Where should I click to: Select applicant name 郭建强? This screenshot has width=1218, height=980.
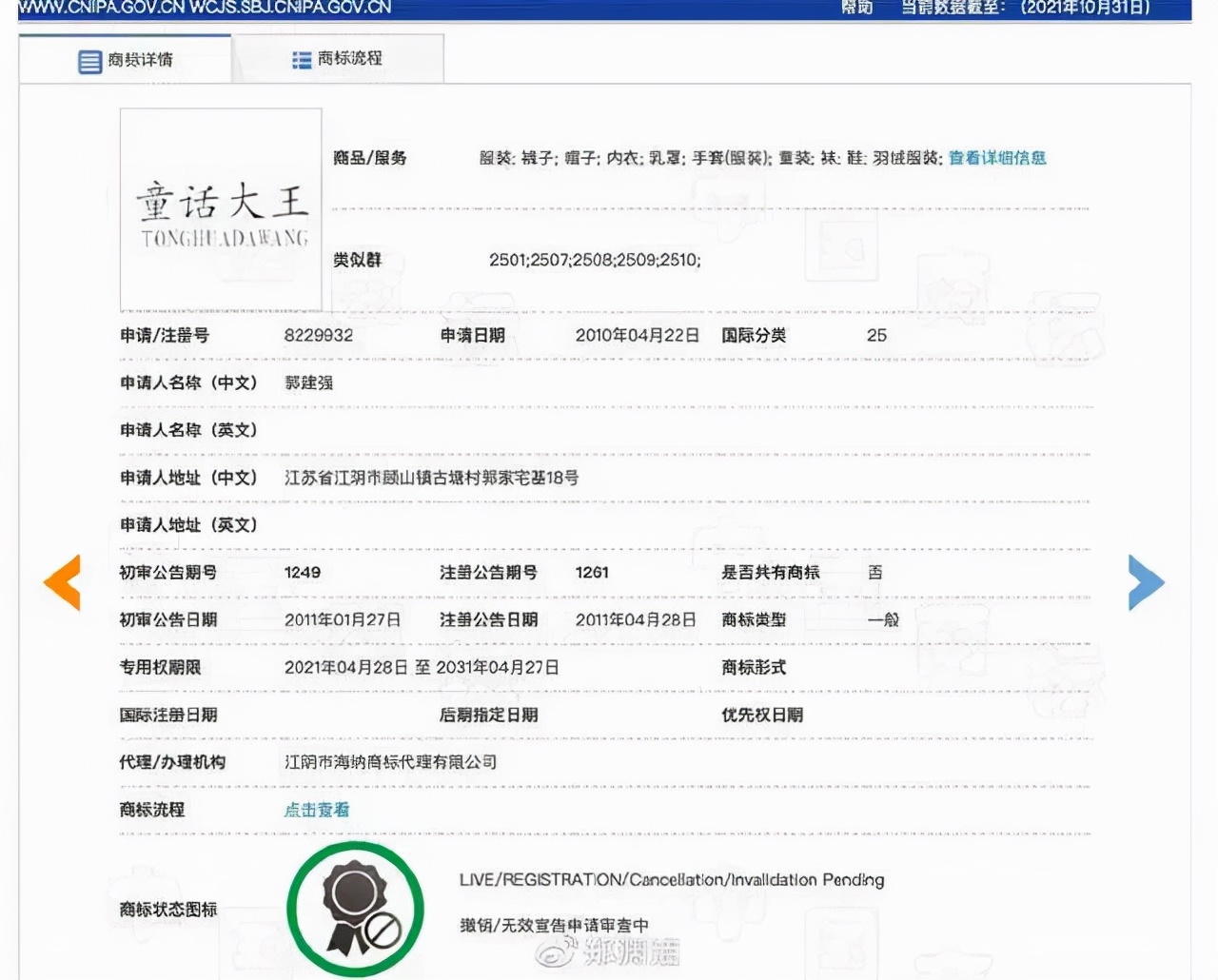pos(309,382)
